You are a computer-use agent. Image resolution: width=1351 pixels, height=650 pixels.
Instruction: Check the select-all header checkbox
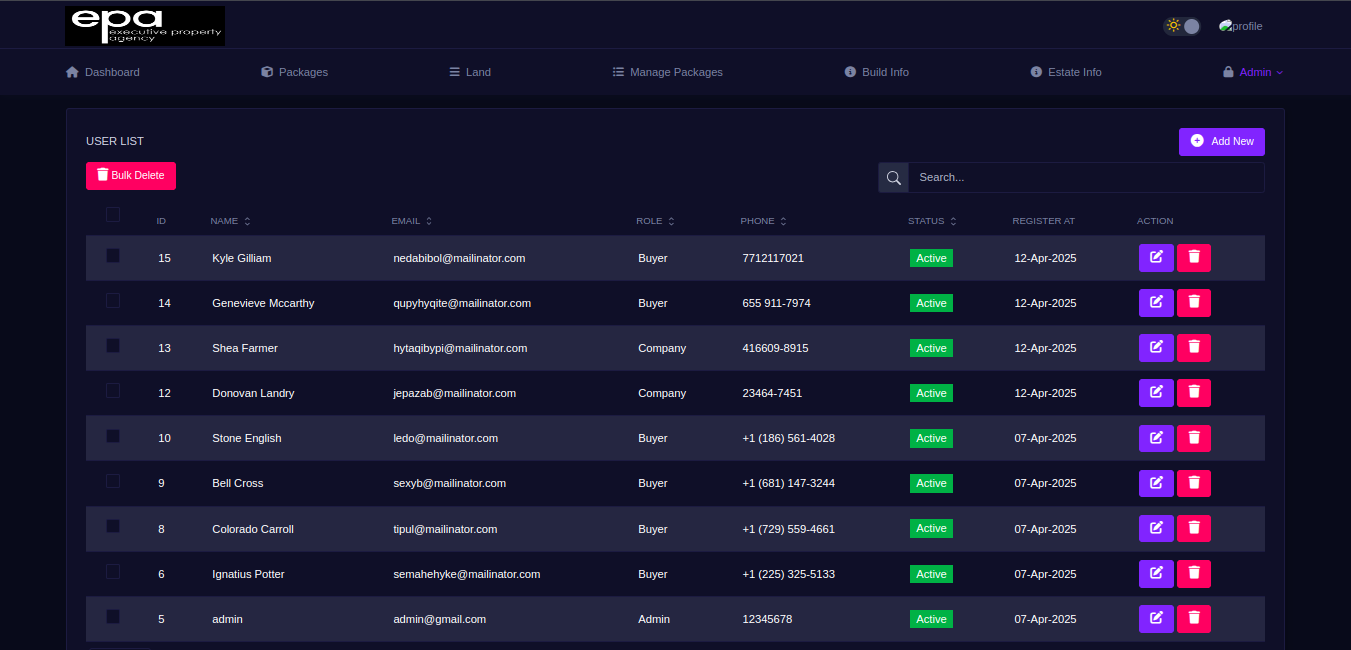point(113,214)
